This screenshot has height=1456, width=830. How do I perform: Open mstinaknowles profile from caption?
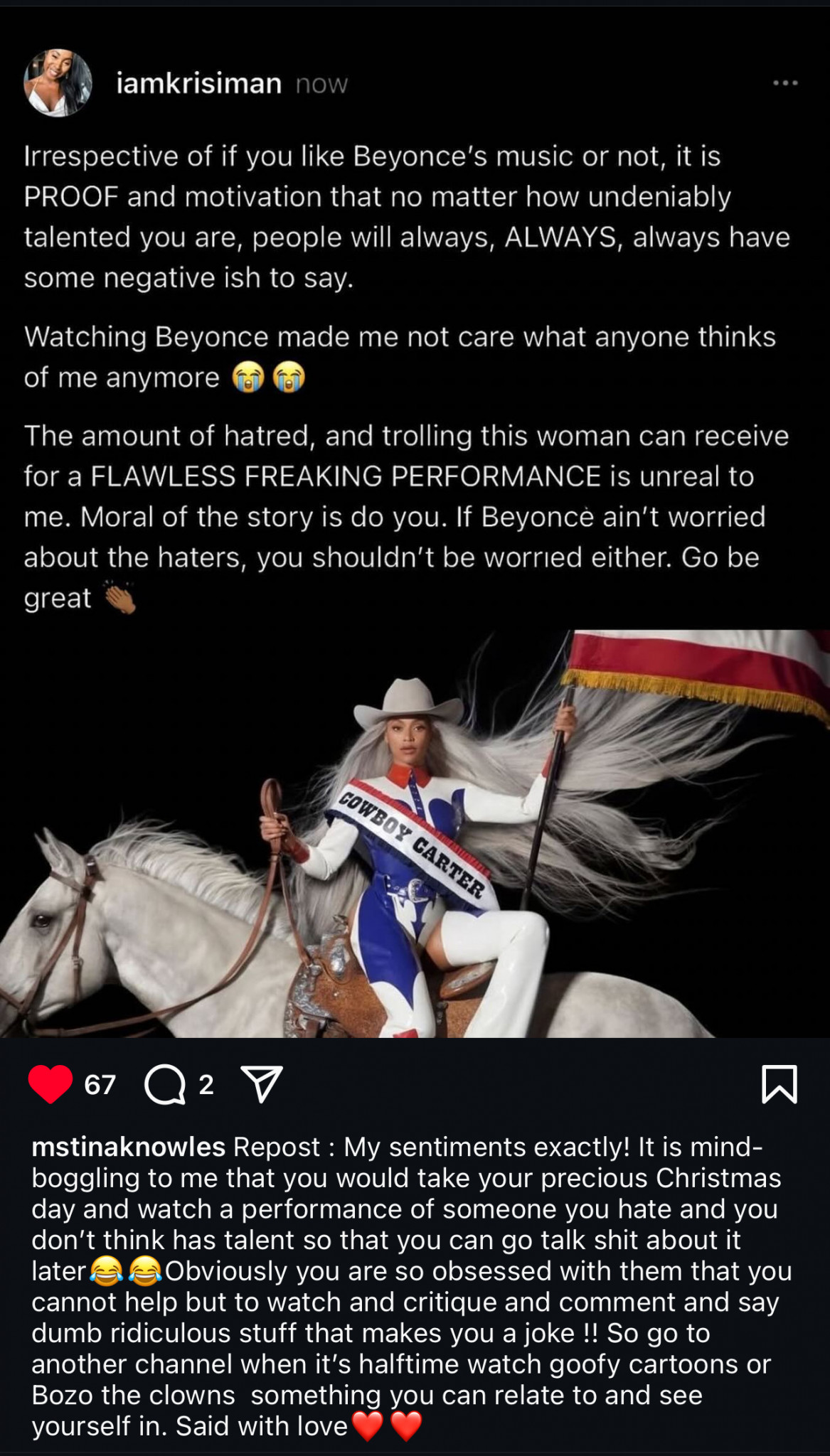click(129, 1147)
